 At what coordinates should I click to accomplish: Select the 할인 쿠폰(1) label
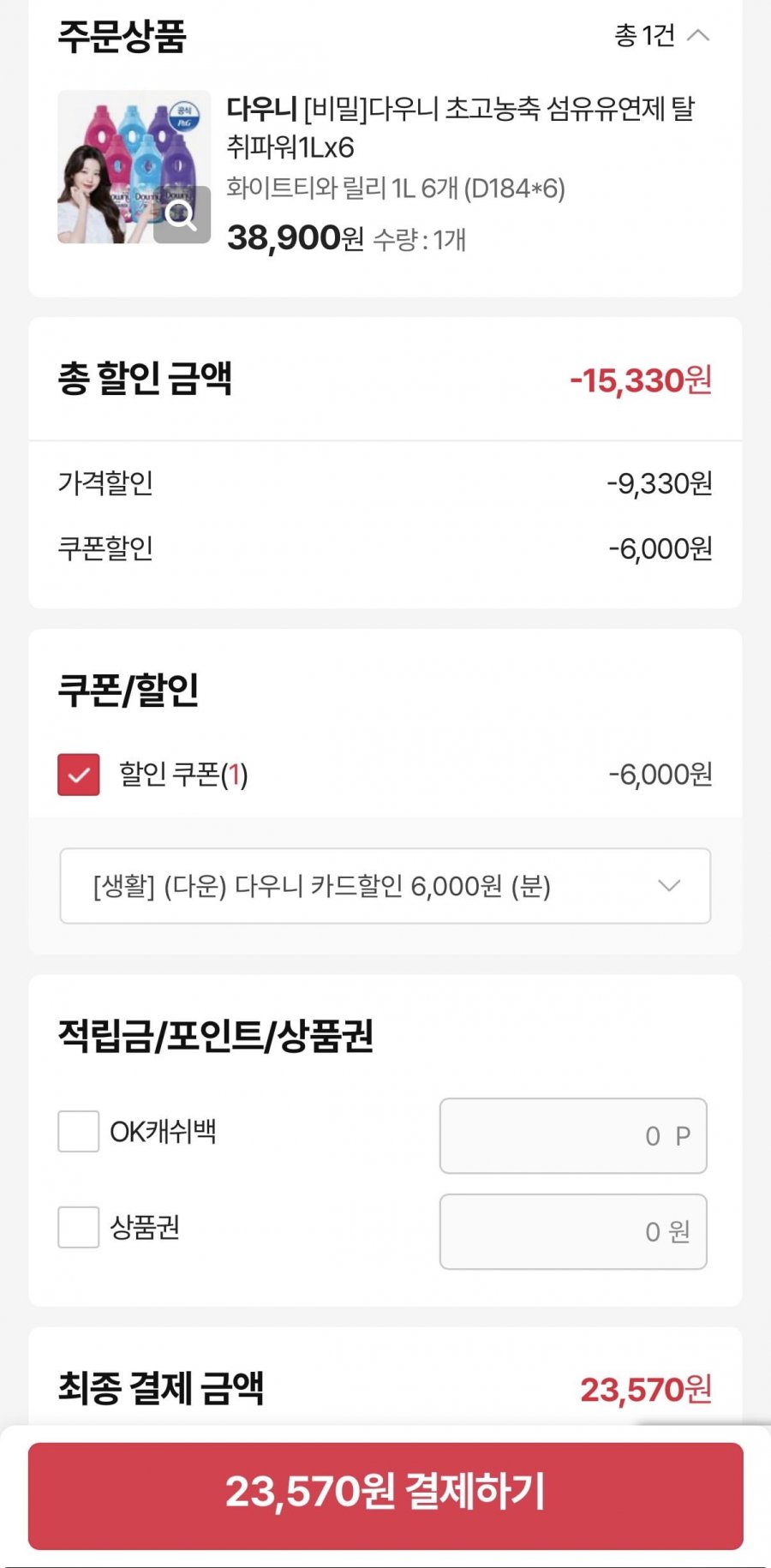click(x=183, y=775)
